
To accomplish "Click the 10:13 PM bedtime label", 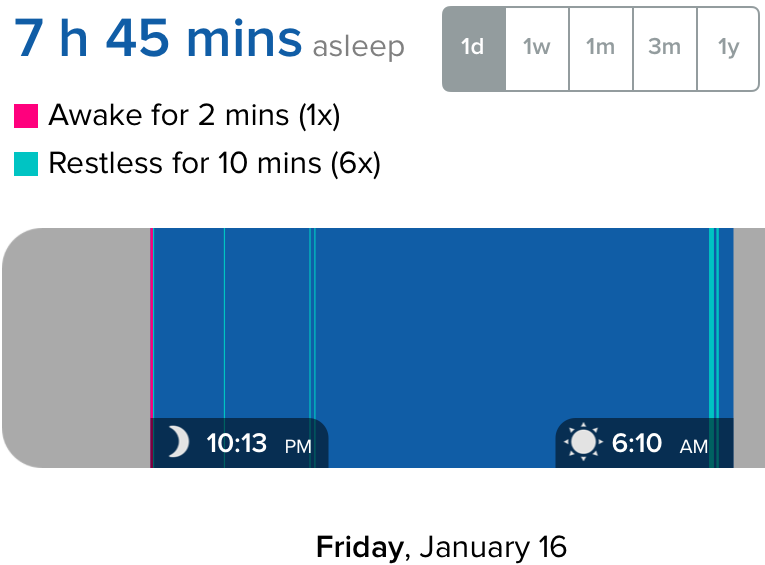I will coord(258,443).
